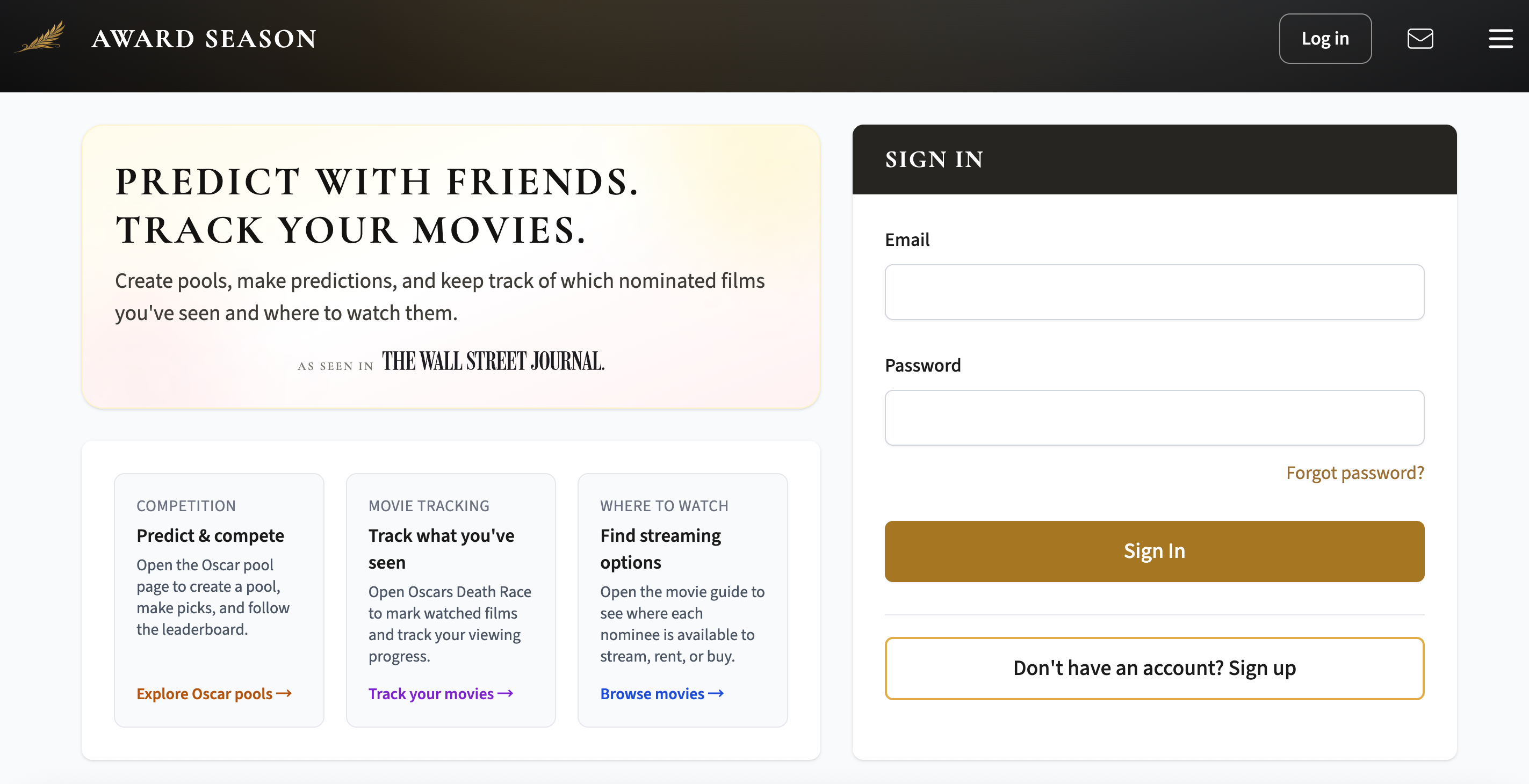Click Don't have an account? Sign up

pos(1154,668)
